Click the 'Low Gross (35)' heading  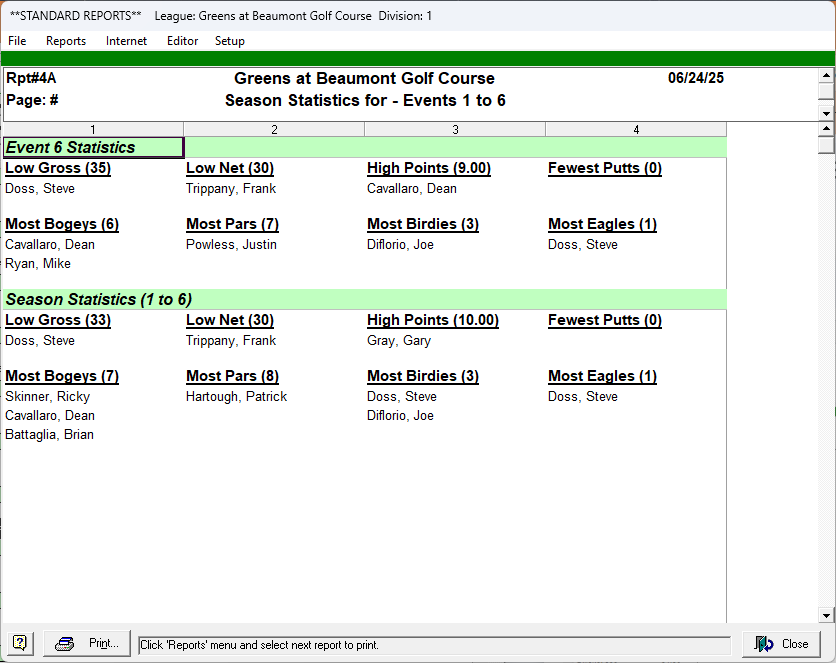point(58,168)
